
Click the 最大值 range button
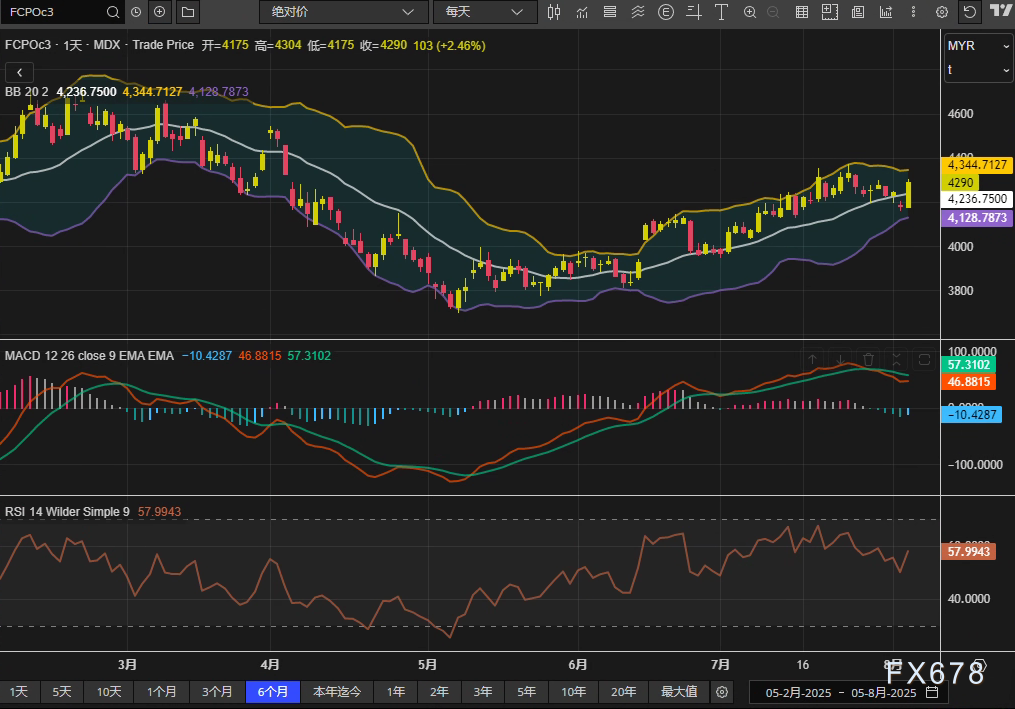click(679, 692)
